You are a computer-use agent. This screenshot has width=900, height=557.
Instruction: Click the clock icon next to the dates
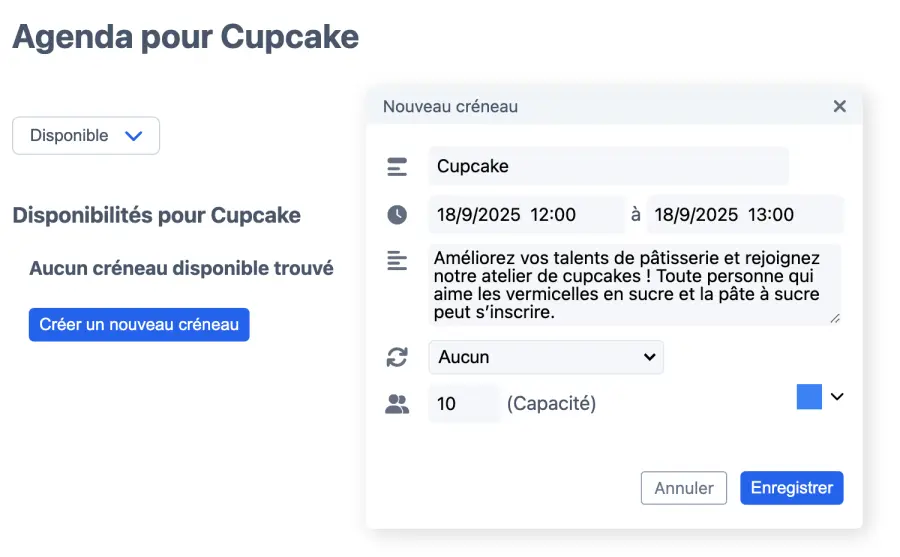[x=397, y=214]
